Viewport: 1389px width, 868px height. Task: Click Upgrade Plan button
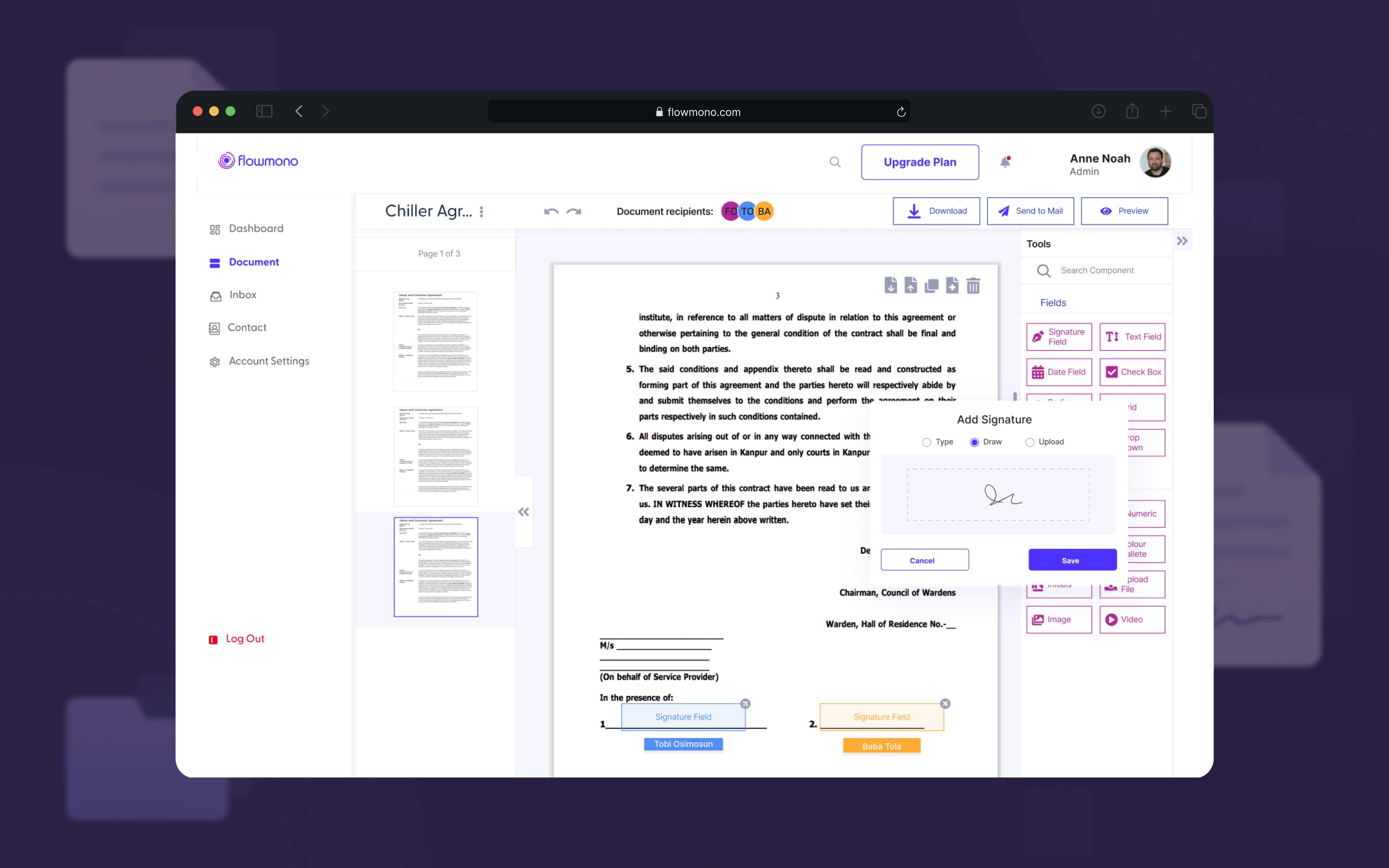[920, 162]
